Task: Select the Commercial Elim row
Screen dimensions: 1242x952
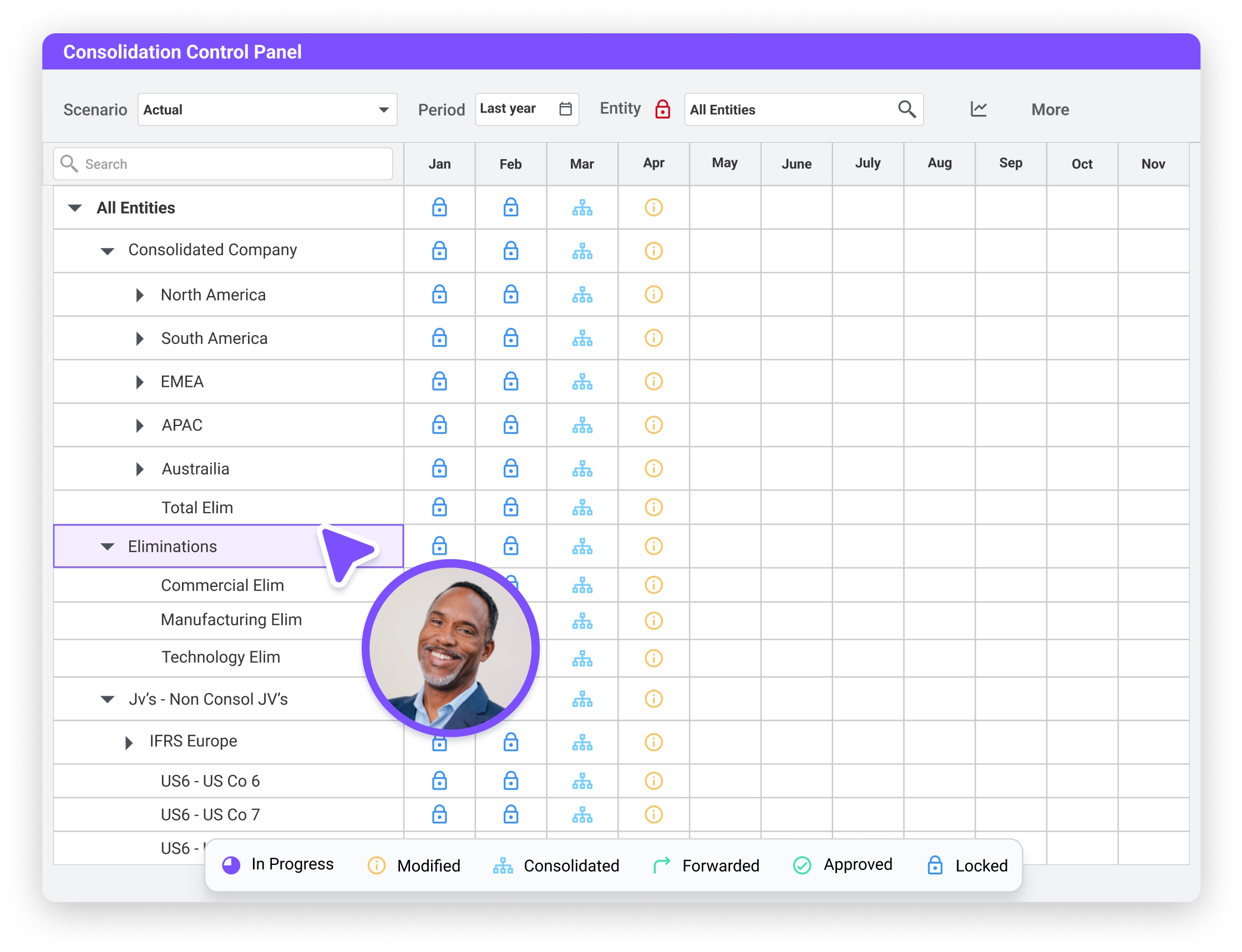Action: 229,585
